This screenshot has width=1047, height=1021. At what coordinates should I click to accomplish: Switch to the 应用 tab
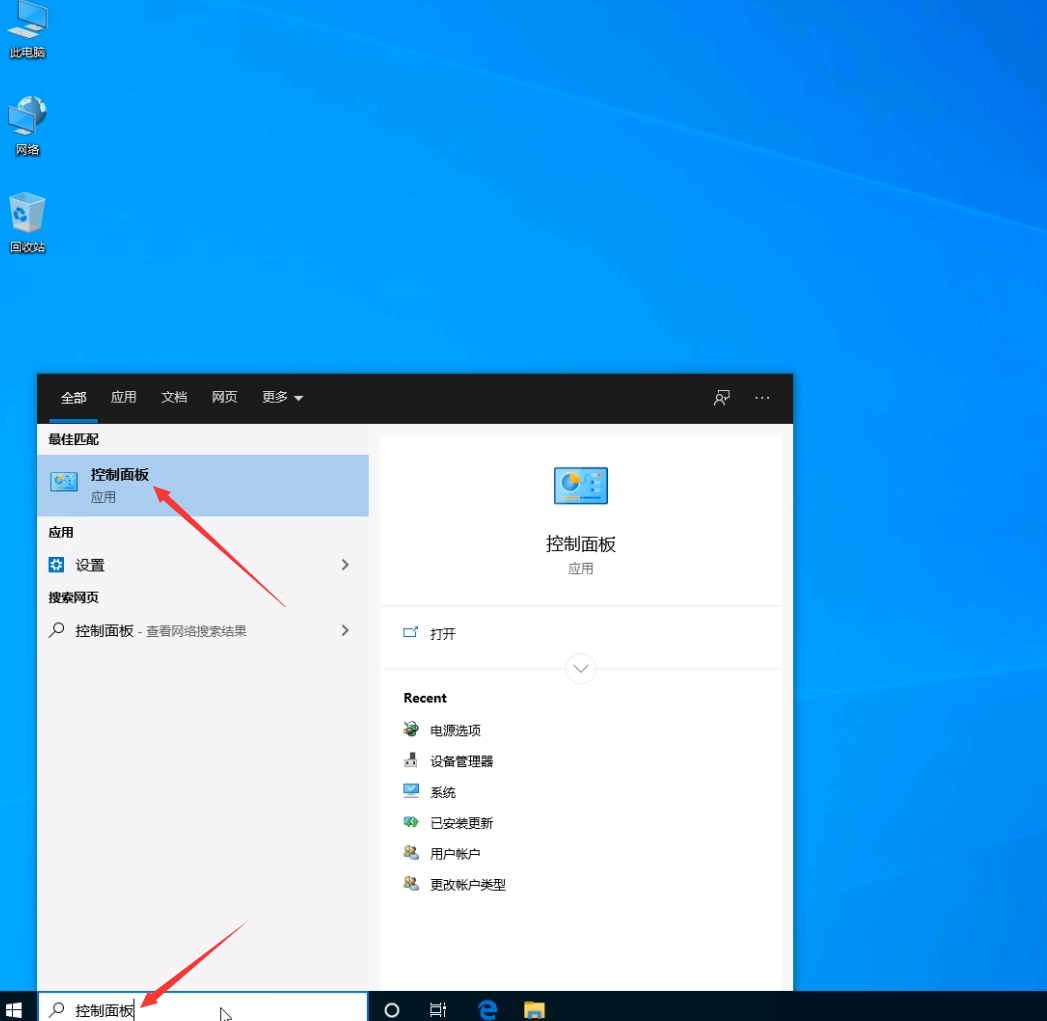pos(124,397)
